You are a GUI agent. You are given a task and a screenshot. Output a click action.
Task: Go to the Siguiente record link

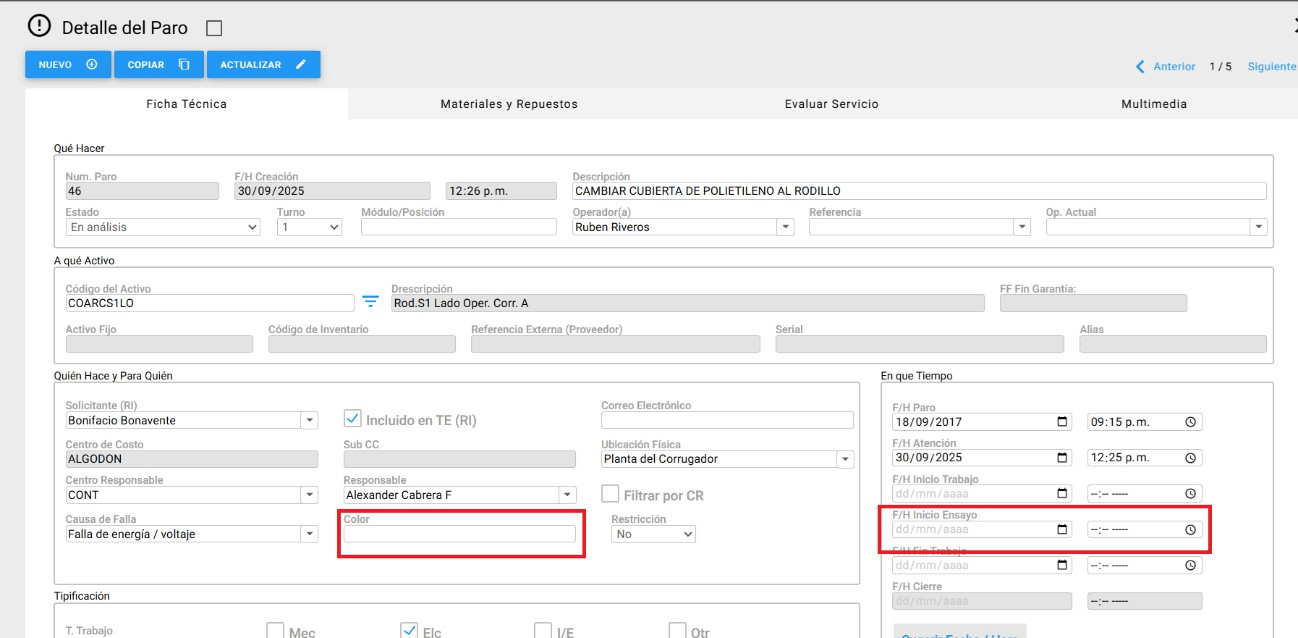point(1271,67)
